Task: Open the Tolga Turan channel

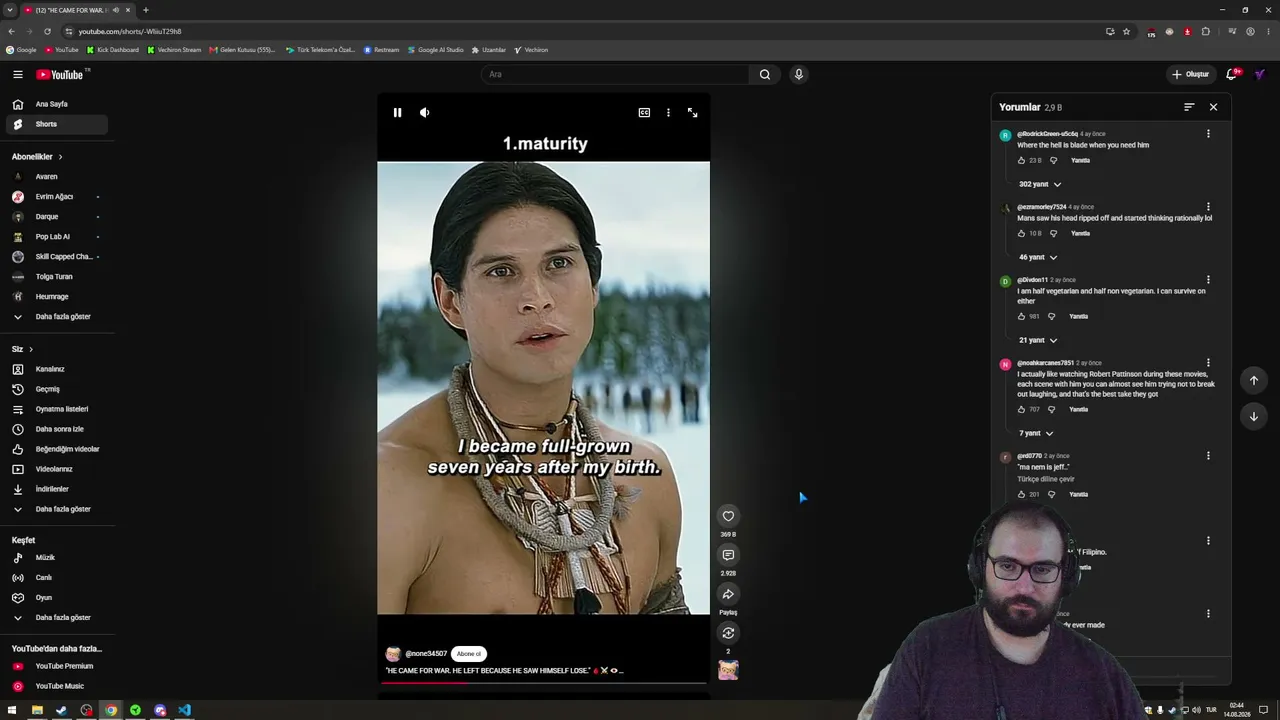Action: click(x=57, y=277)
